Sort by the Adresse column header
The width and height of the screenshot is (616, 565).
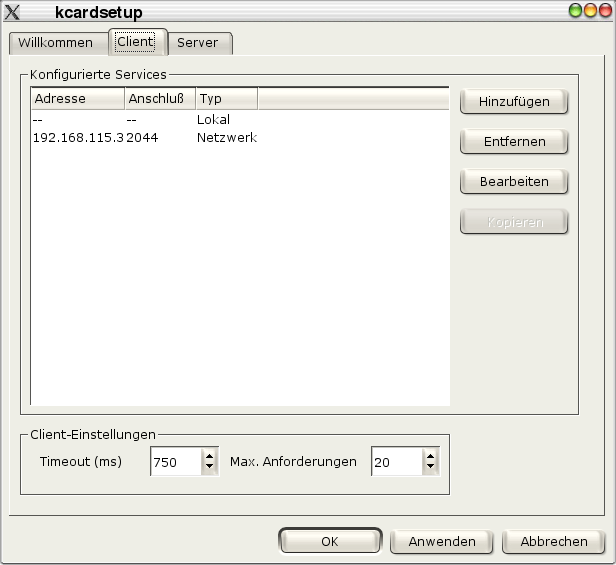(x=78, y=99)
